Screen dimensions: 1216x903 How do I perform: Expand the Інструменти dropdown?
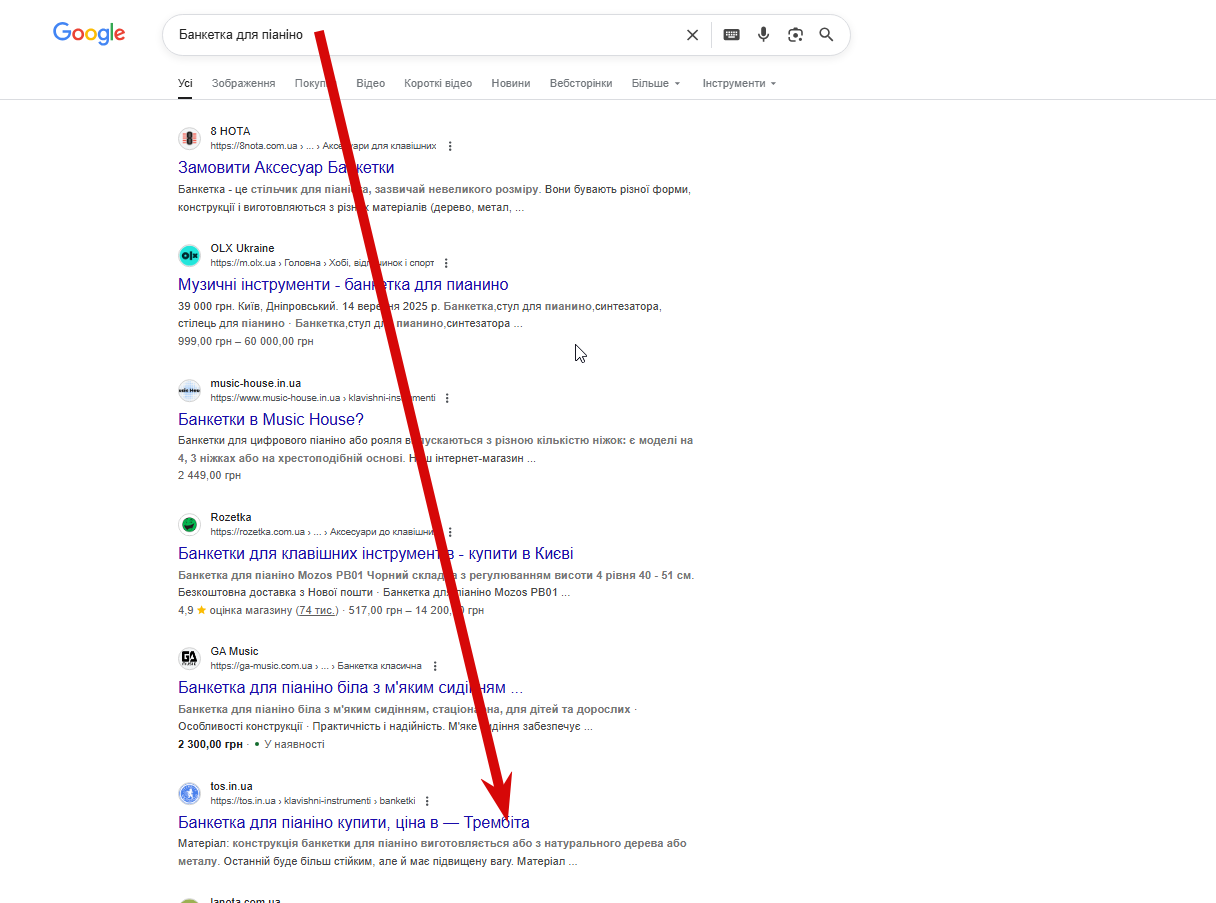tap(739, 83)
